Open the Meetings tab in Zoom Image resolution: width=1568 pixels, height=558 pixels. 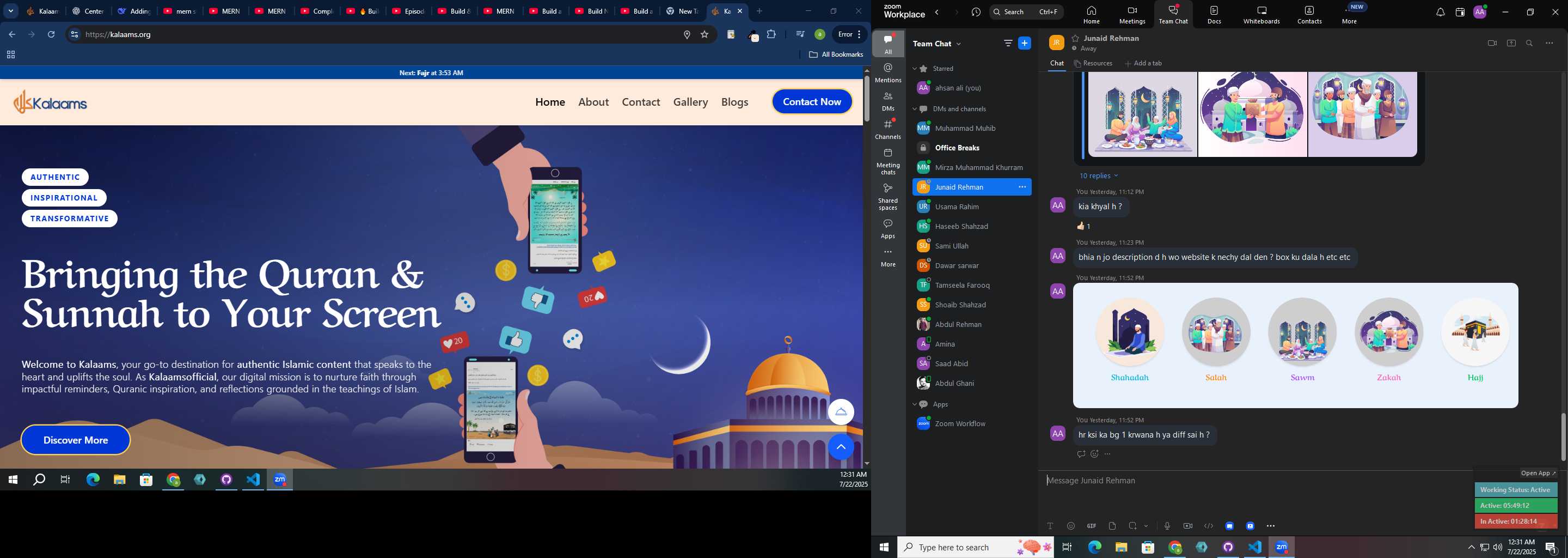[x=1132, y=15]
